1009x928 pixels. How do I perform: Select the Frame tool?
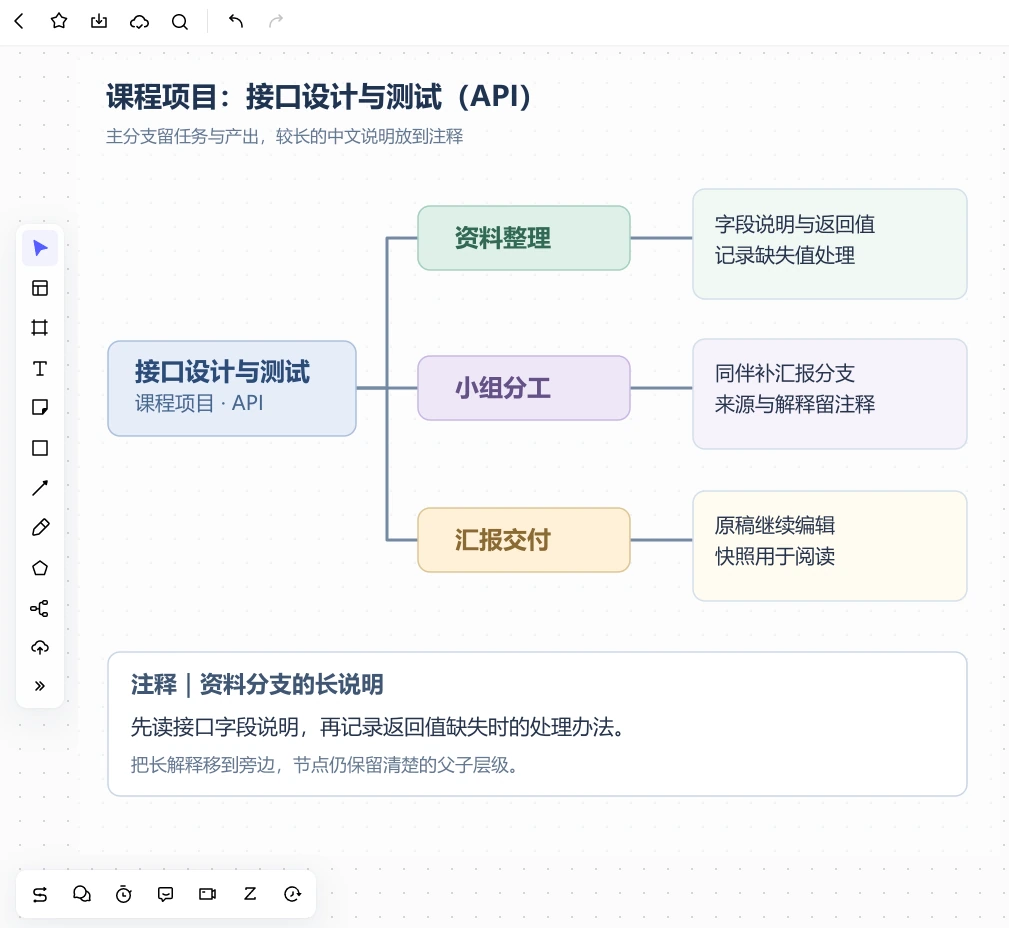coord(40,328)
